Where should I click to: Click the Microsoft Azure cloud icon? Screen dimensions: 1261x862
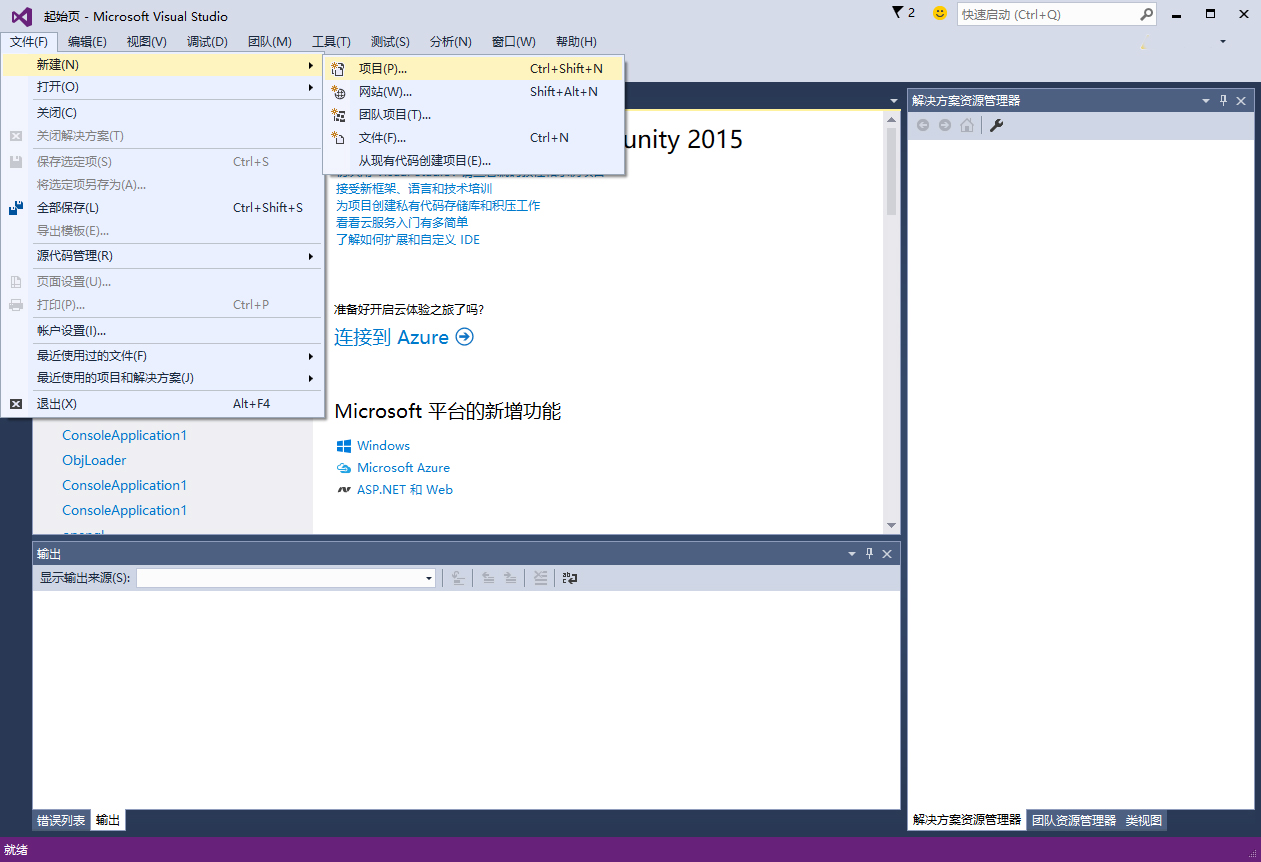[344, 468]
